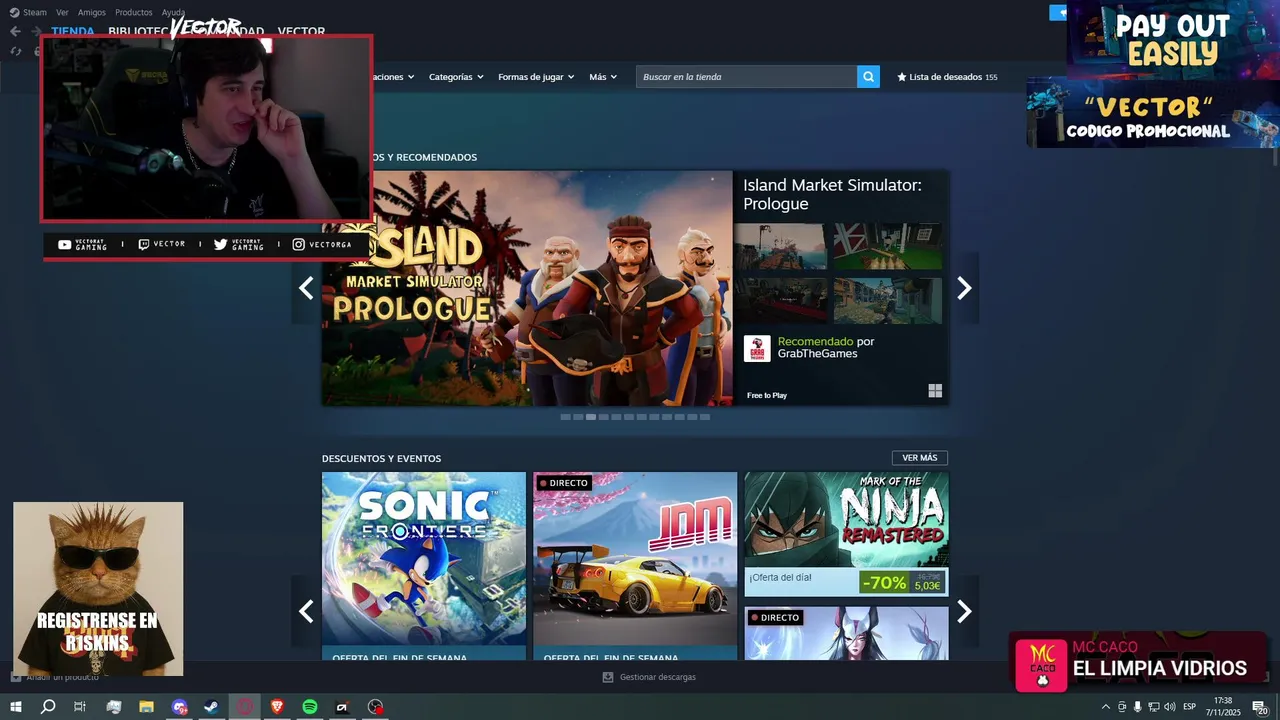This screenshot has width=1280, height=720.
Task: Show previous page of Descuentos y Eventos
Action: coord(306,611)
